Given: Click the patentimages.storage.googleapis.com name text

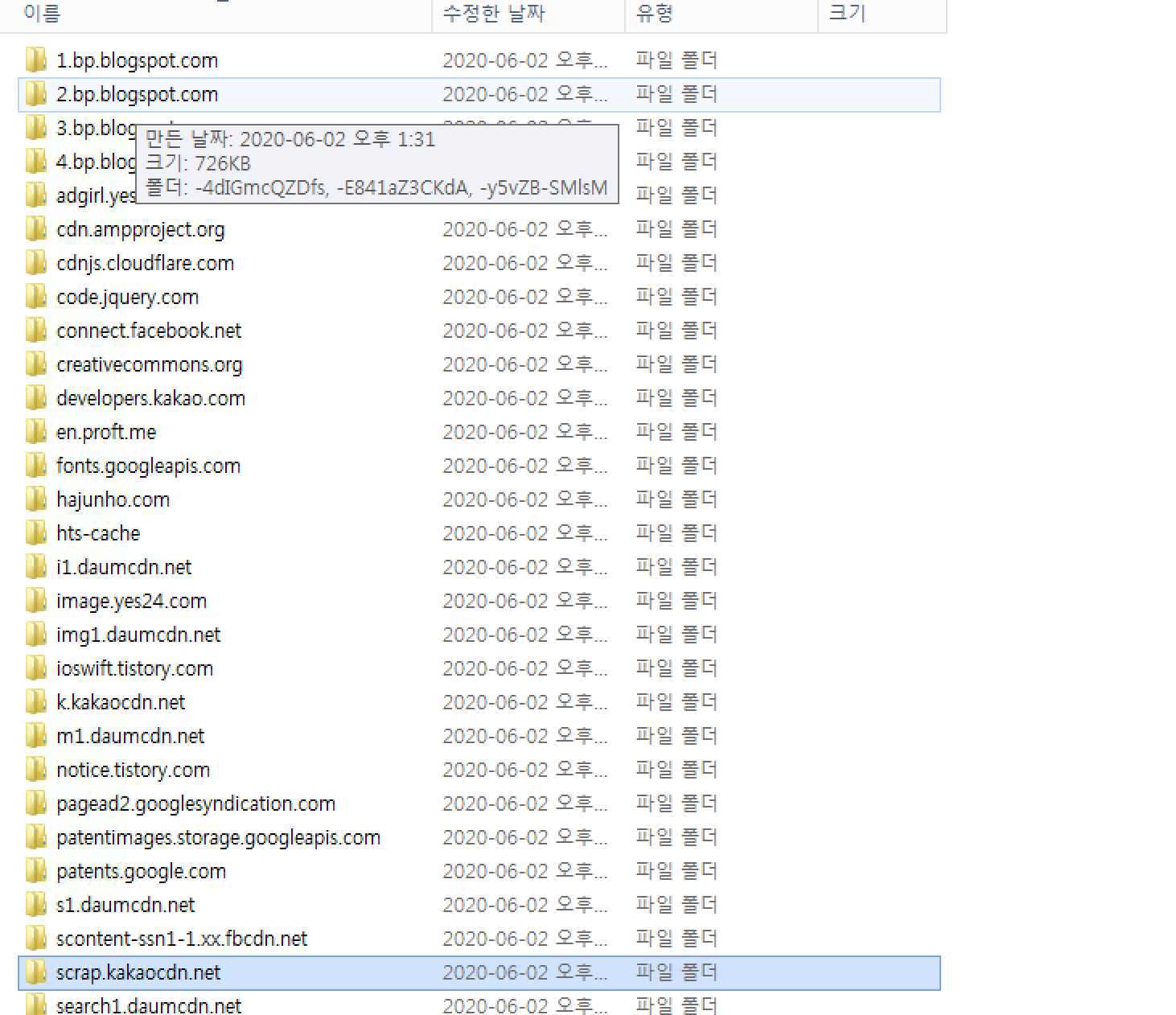Looking at the screenshot, I should [x=218, y=837].
